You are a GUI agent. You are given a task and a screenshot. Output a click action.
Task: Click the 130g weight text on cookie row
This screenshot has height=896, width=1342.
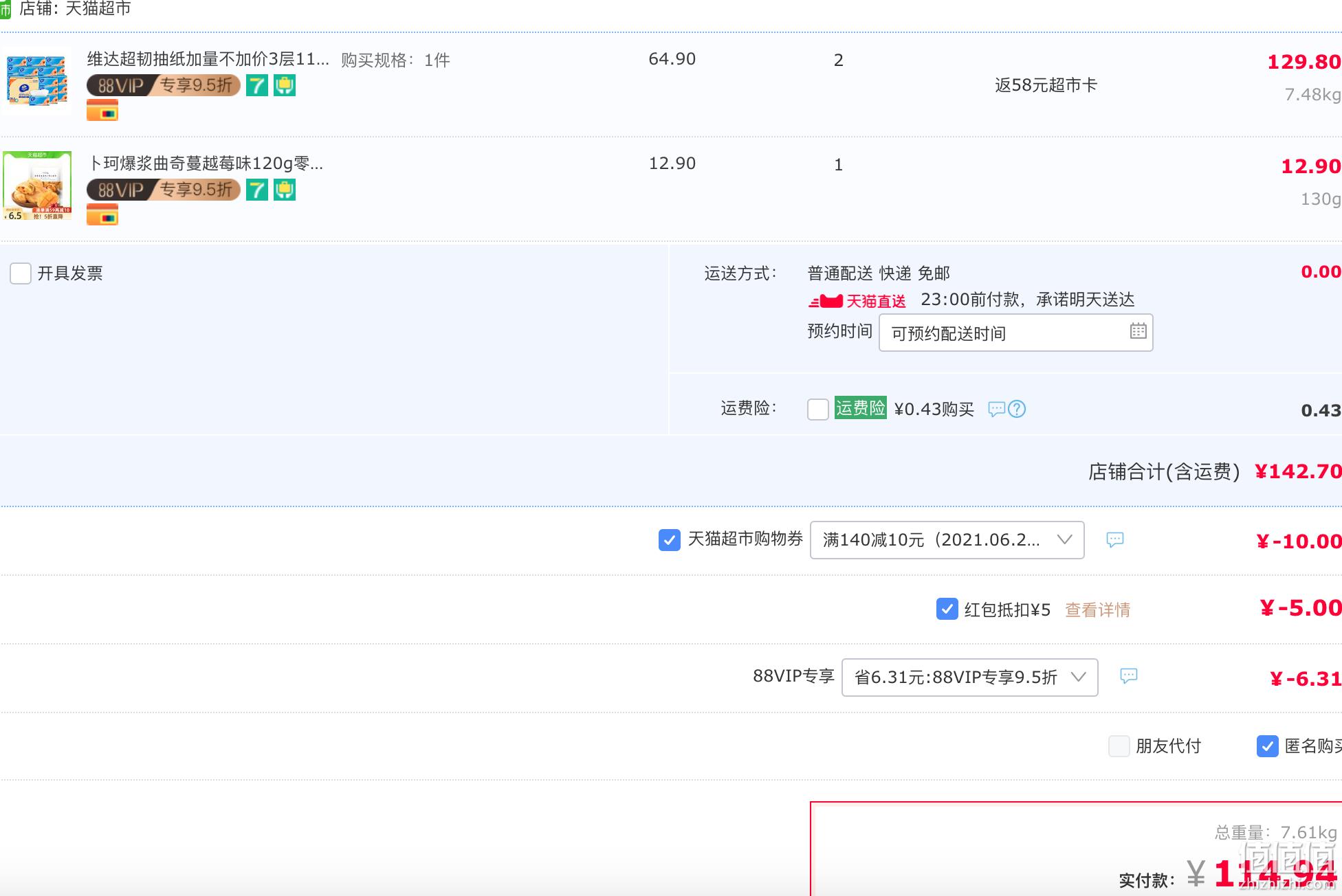[x=1321, y=199]
